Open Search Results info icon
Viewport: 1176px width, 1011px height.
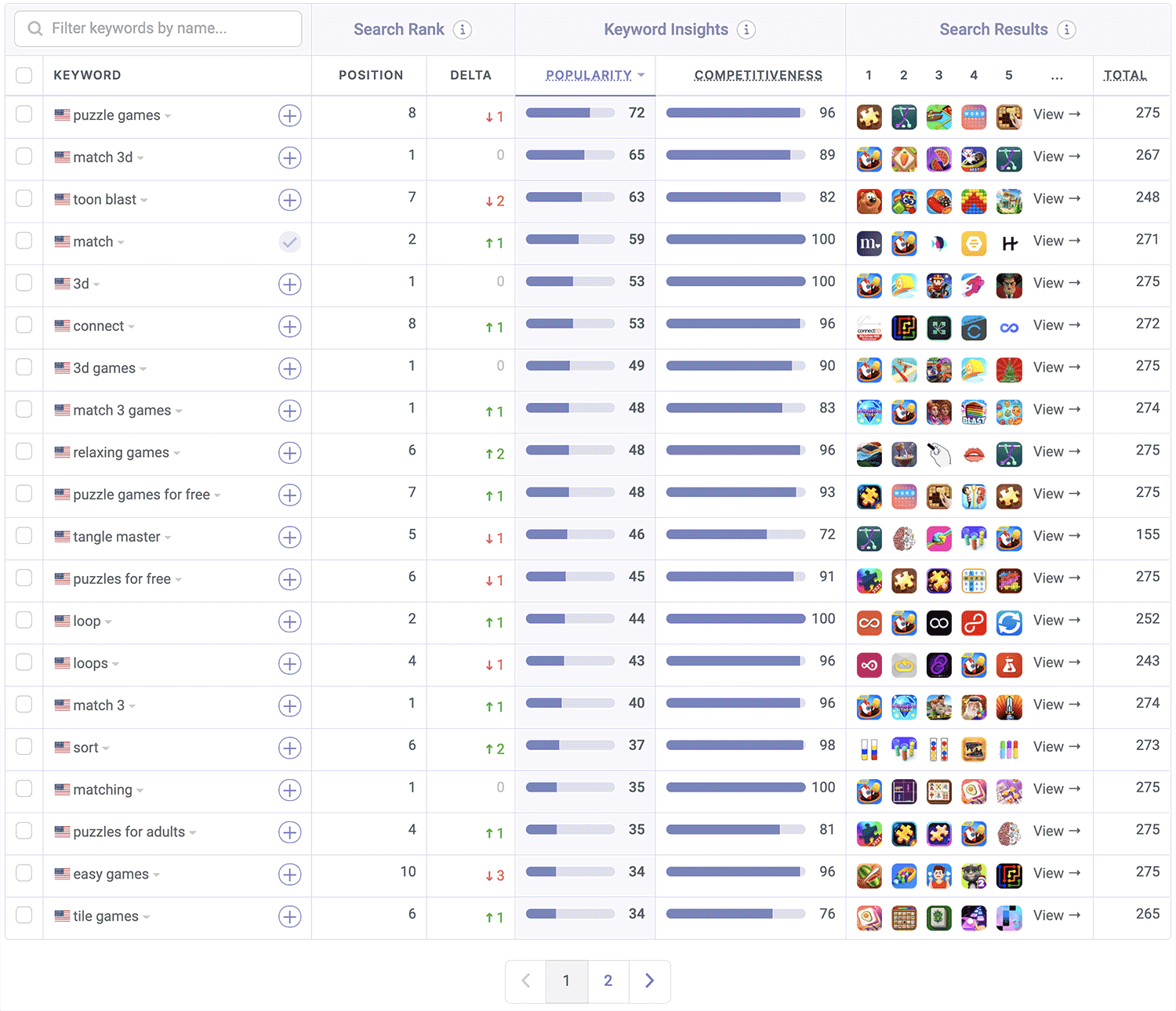(1066, 30)
